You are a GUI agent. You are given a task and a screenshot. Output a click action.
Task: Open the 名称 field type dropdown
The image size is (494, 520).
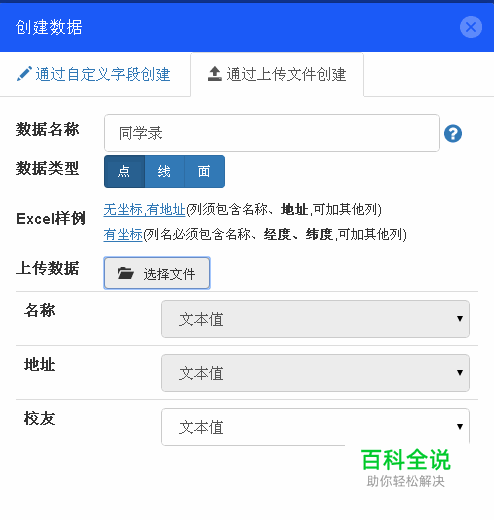[x=315, y=319]
